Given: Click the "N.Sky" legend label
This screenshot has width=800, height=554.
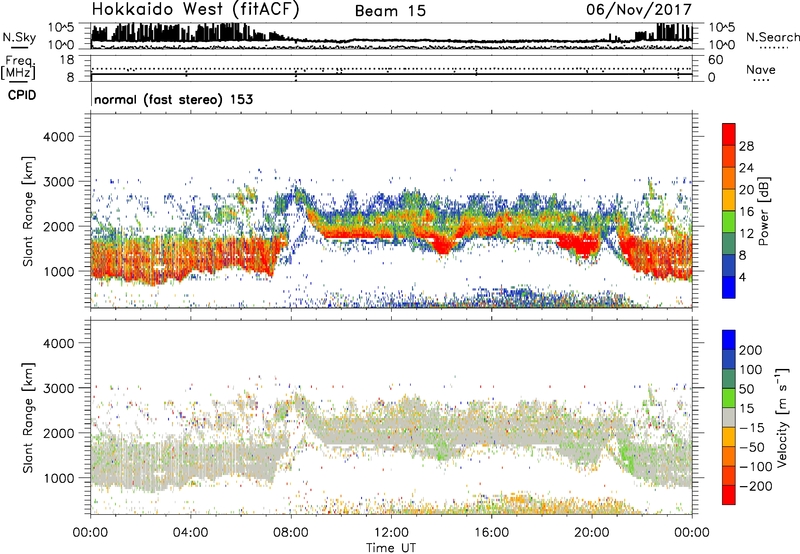Looking at the screenshot, I should pyautogui.click(x=19, y=37).
